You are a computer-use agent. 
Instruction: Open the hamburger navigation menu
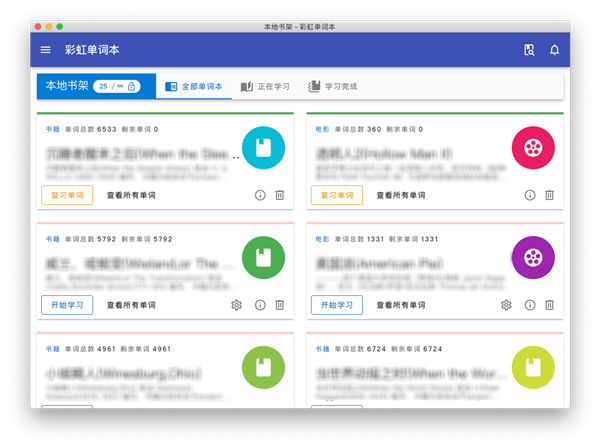pos(45,50)
